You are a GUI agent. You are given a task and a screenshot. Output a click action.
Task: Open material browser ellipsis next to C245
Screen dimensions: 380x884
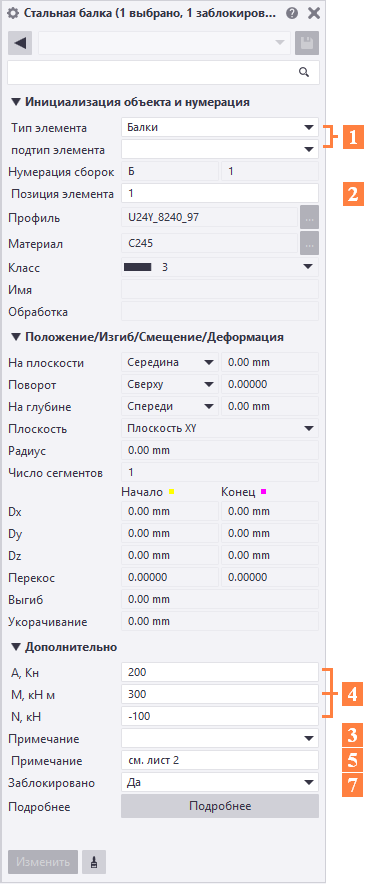(x=310, y=244)
